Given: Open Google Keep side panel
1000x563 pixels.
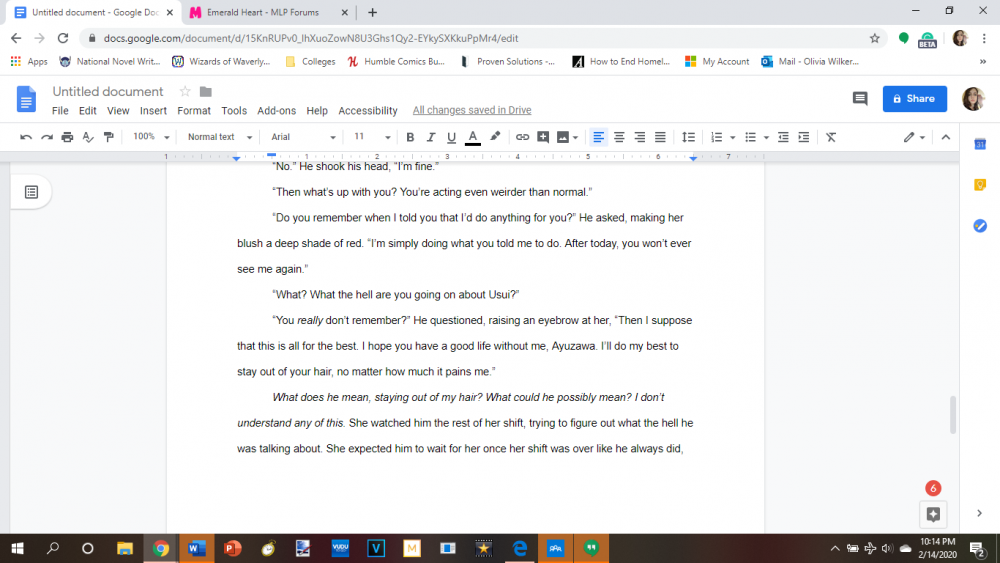Looking at the screenshot, I should [980, 185].
